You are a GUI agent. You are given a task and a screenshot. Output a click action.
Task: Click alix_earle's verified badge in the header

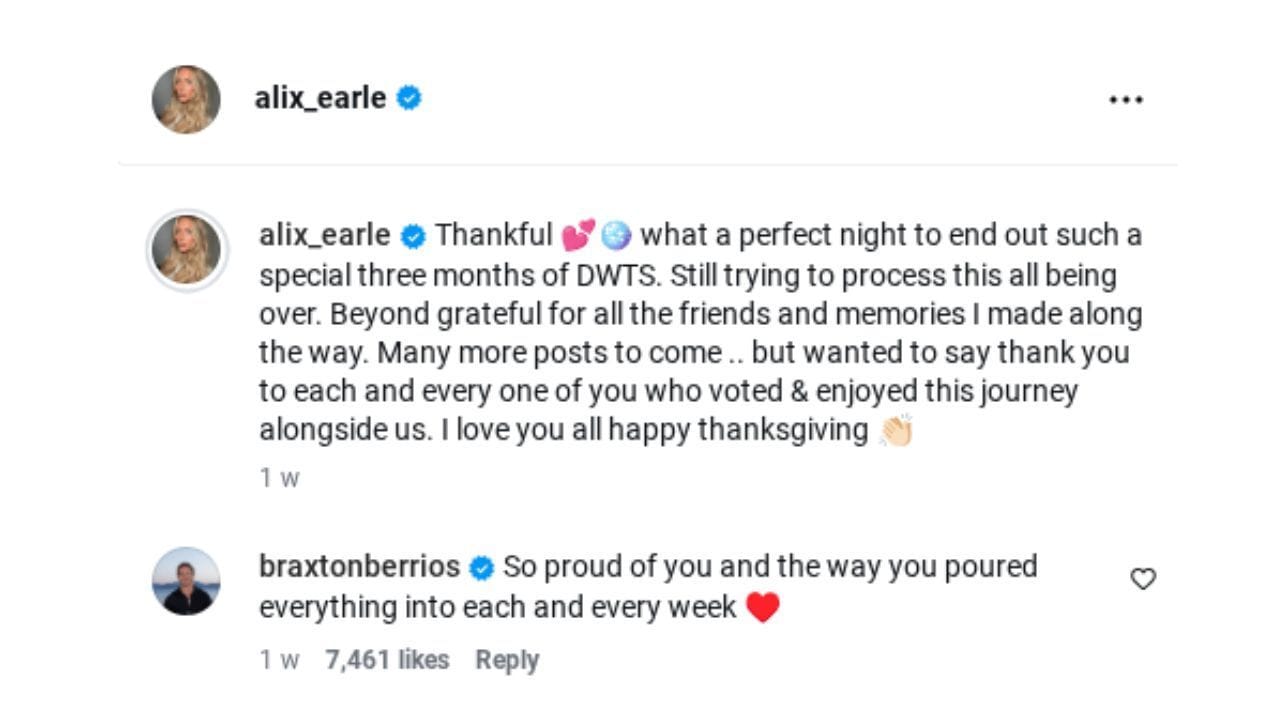click(x=408, y=97)
